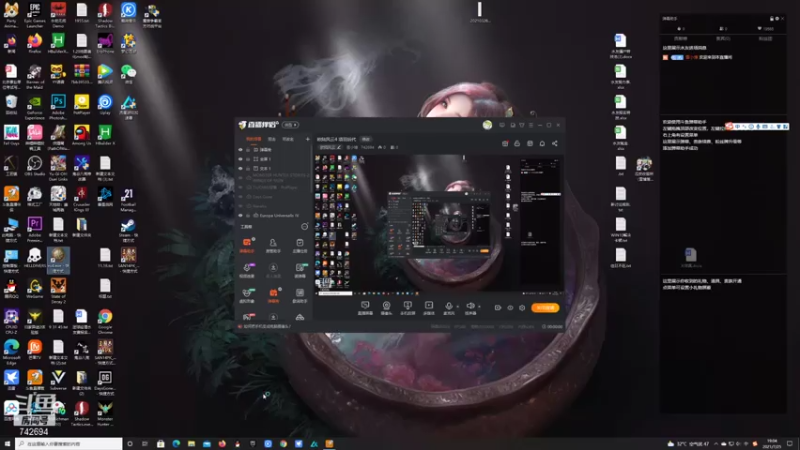Select the Google Chrome desktop shortcut

click(105, 320)
